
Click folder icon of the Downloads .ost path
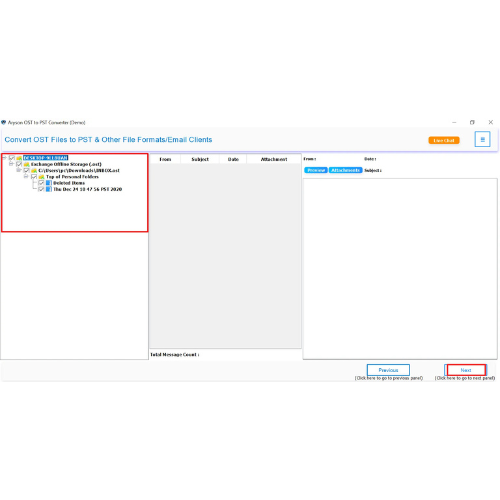34,170
